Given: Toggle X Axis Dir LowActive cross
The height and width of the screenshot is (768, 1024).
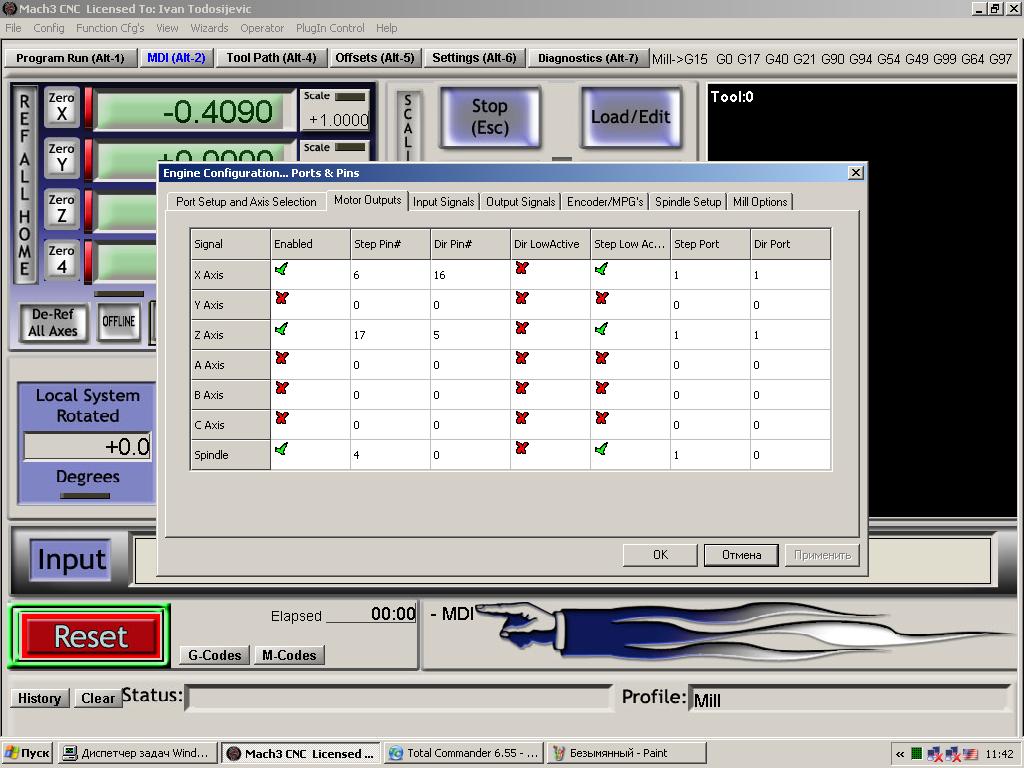Looking at the screenshot, I should point(521,268).
